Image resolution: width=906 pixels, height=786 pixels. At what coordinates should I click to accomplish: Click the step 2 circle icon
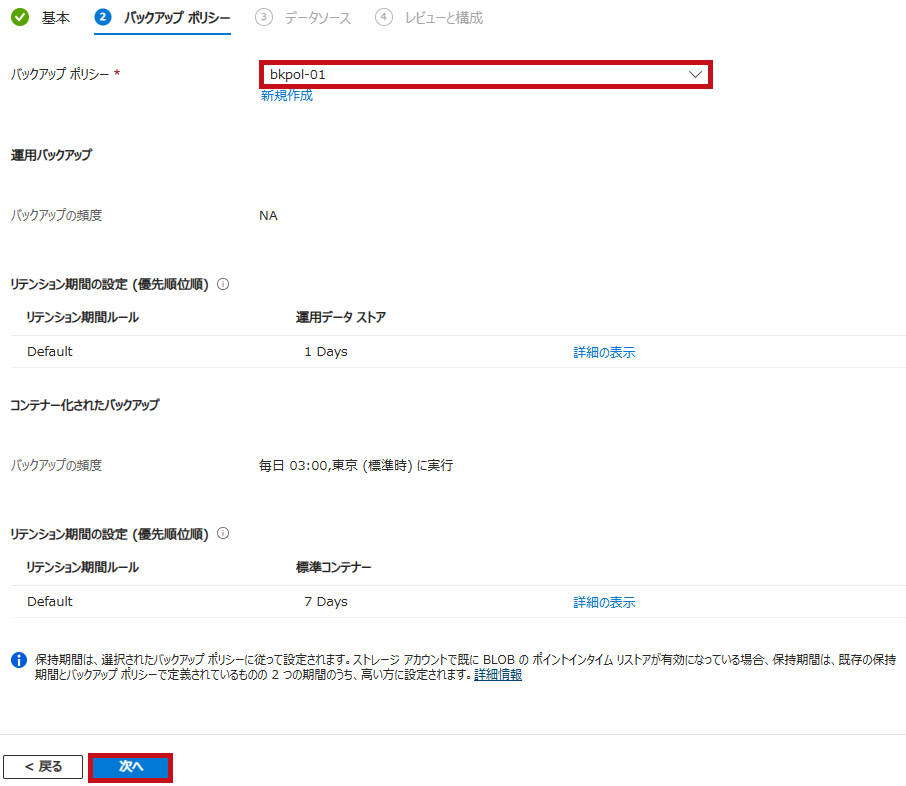[103, 17]
